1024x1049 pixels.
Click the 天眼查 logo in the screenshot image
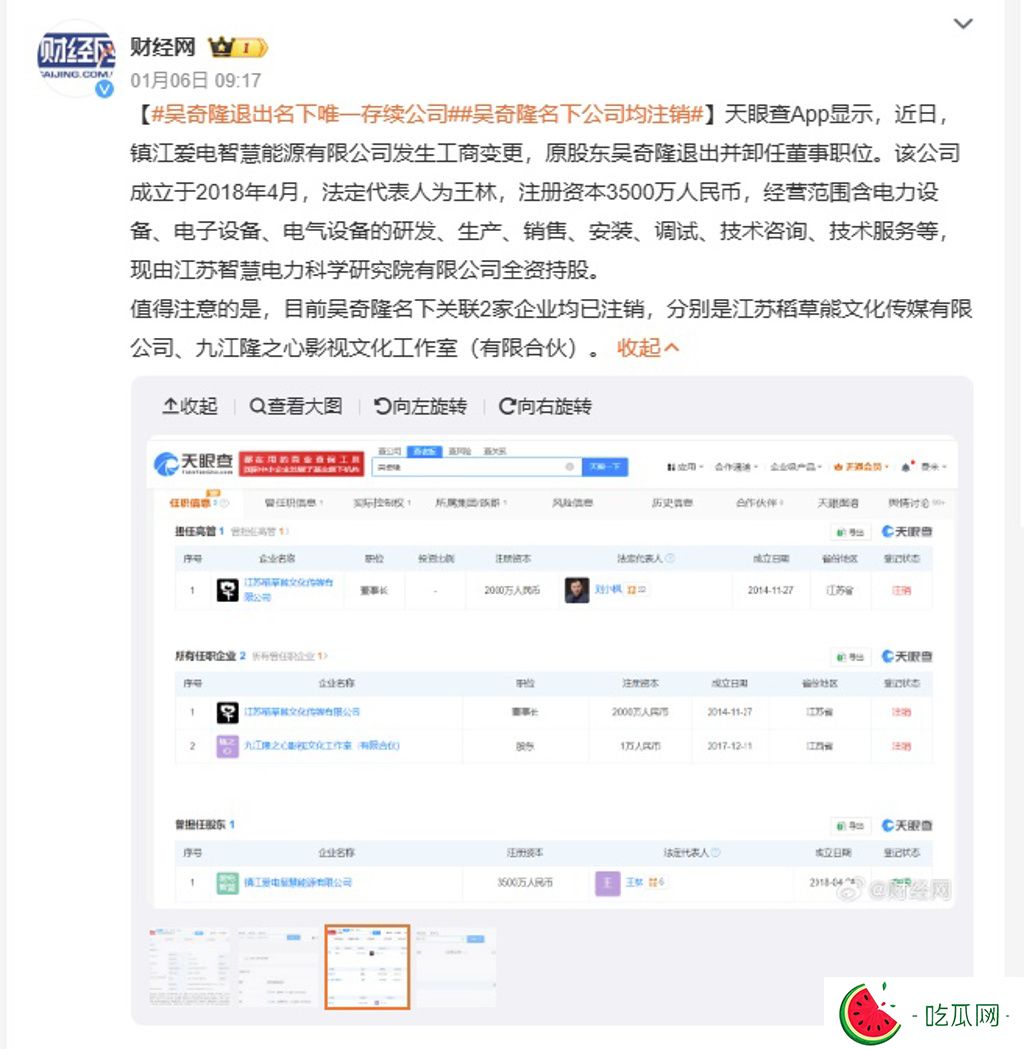coord(193,463)
